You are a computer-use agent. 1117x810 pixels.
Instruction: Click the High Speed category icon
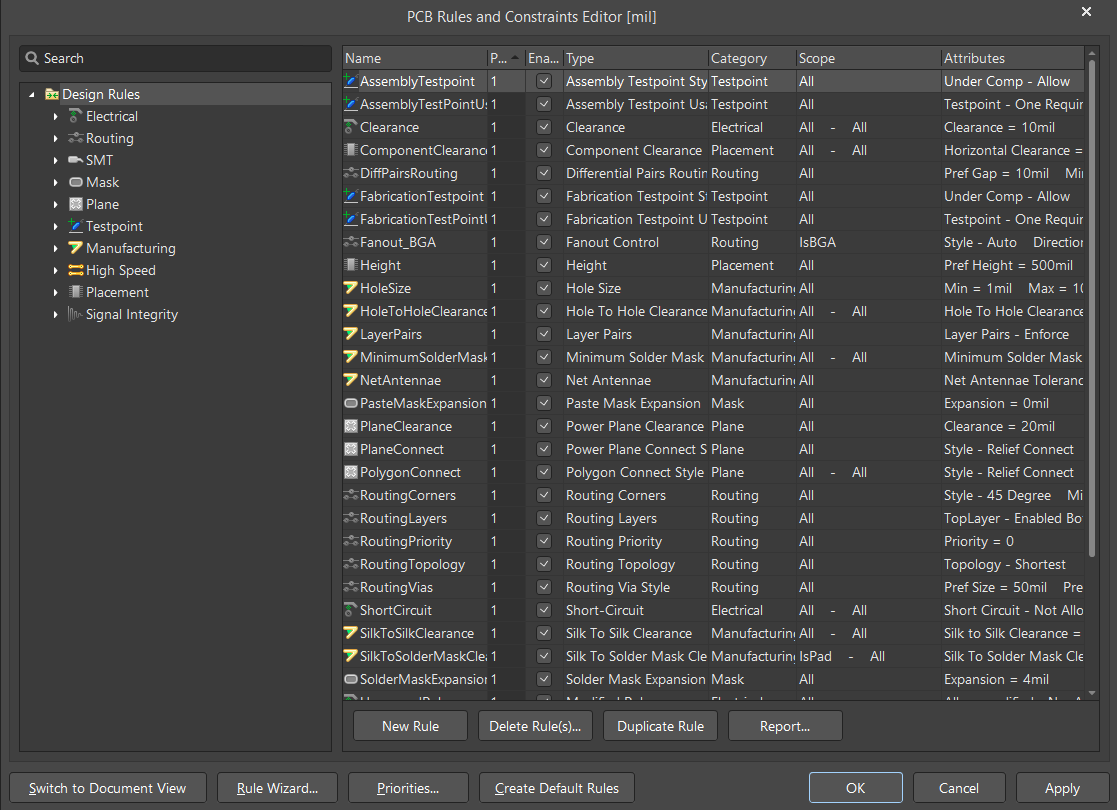76,270
